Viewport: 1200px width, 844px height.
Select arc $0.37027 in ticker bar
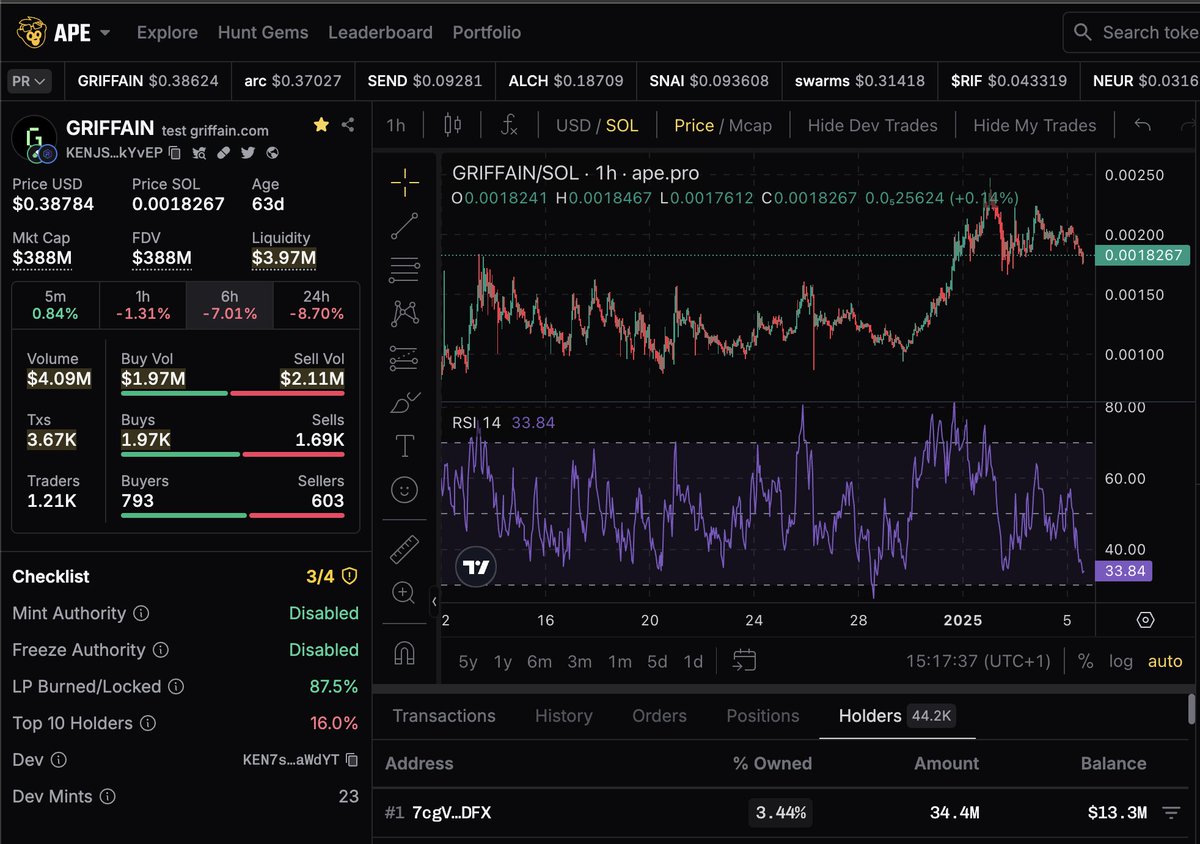point(293,81)
